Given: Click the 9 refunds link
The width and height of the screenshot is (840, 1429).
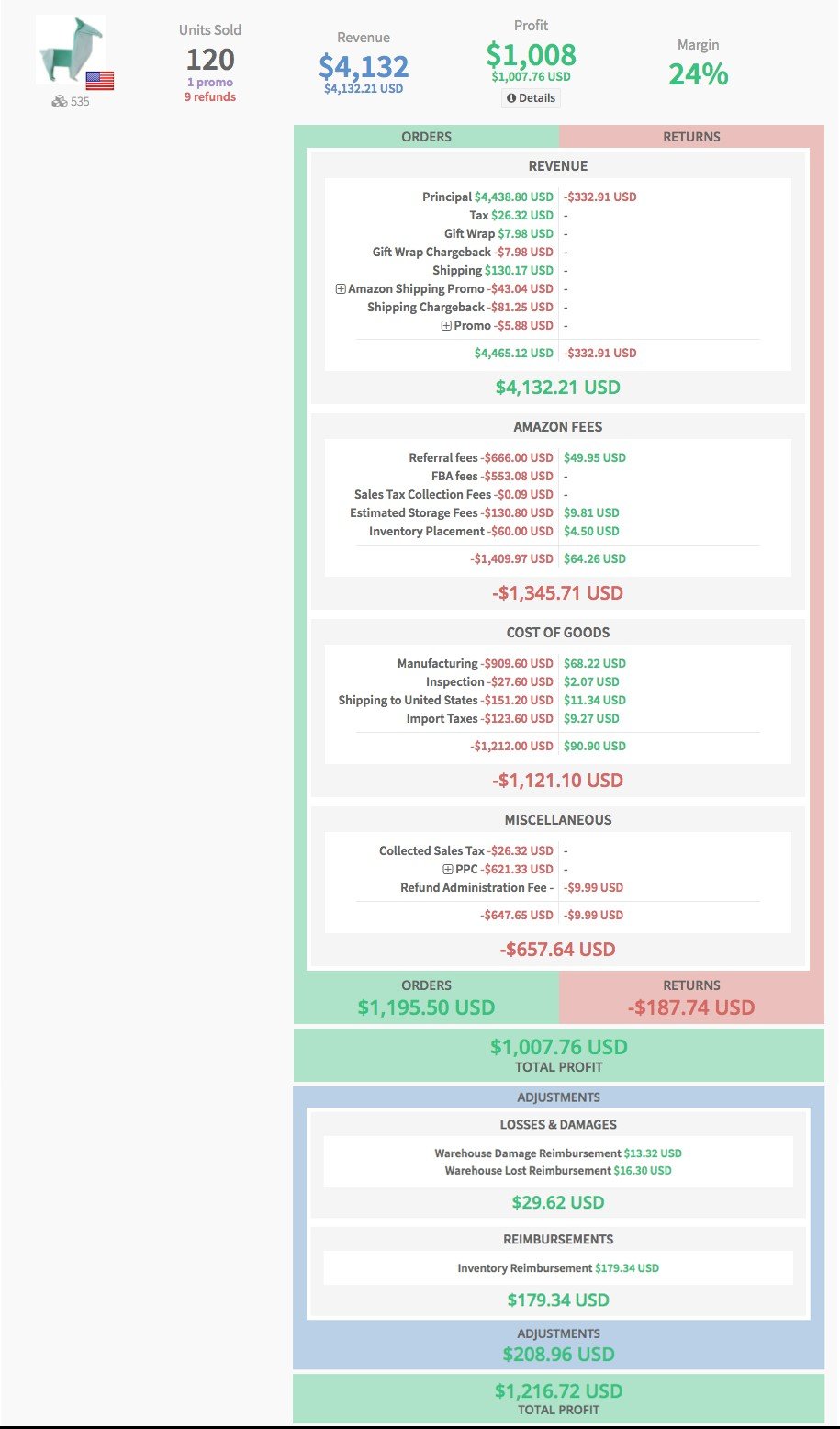Looking at the screenshot, I should tap(210, 97).
